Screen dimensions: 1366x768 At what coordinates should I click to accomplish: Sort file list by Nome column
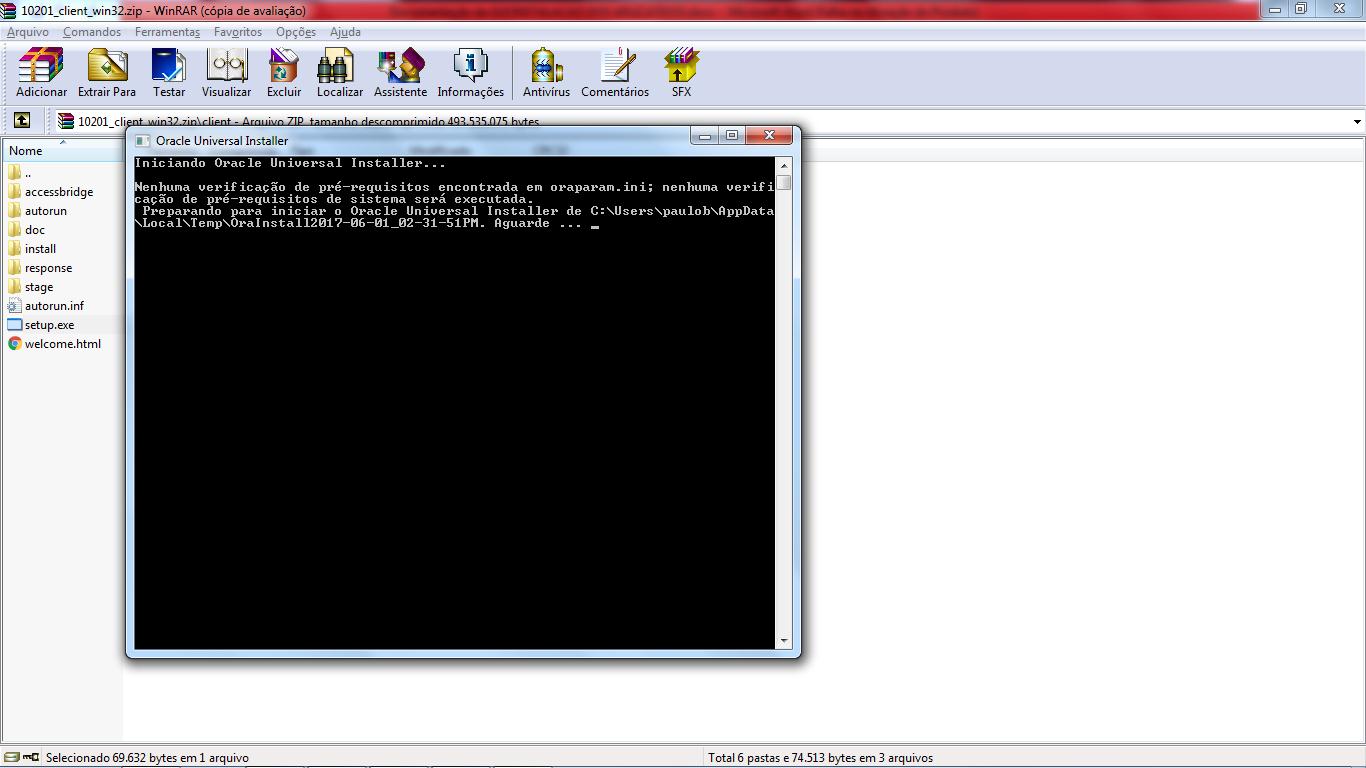pyautogui.click(x=26, y=151)
